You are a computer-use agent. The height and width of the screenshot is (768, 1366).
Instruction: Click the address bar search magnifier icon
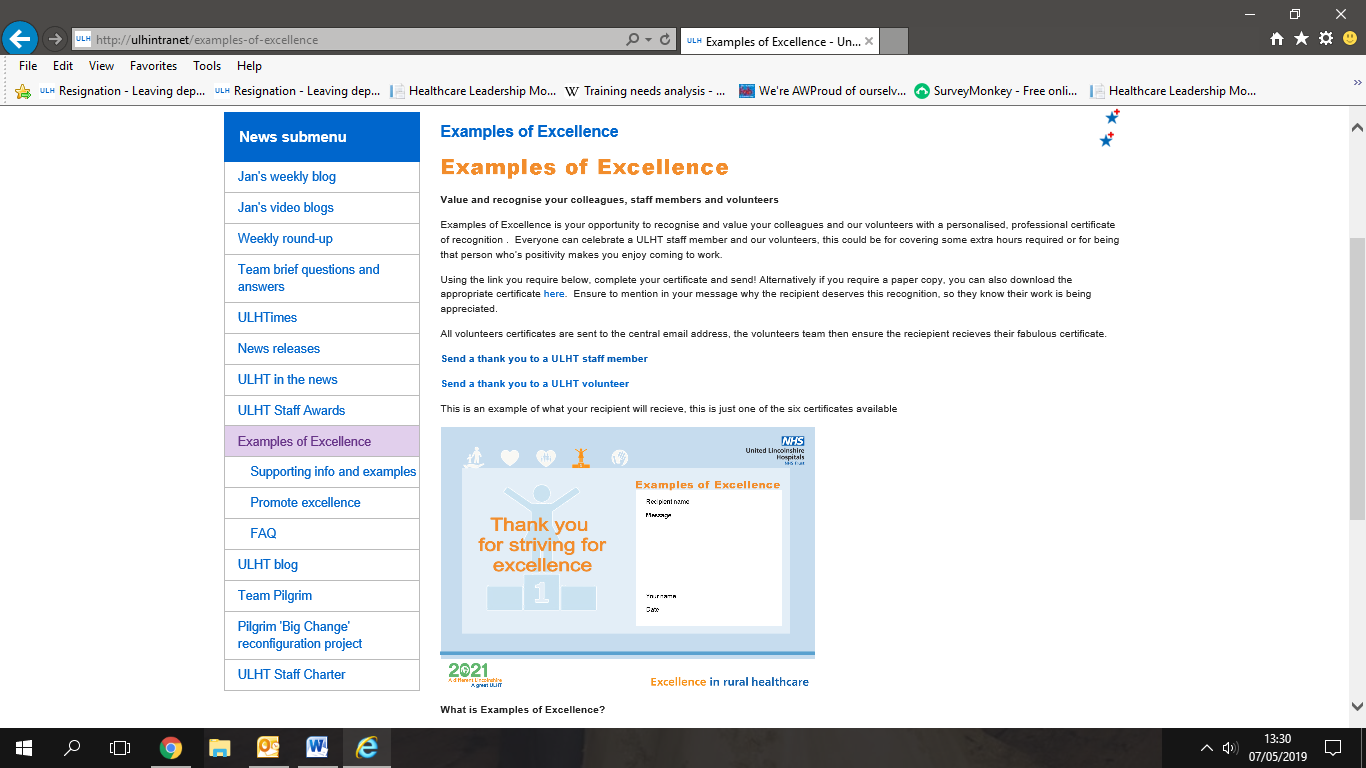[x=632, y=40]
